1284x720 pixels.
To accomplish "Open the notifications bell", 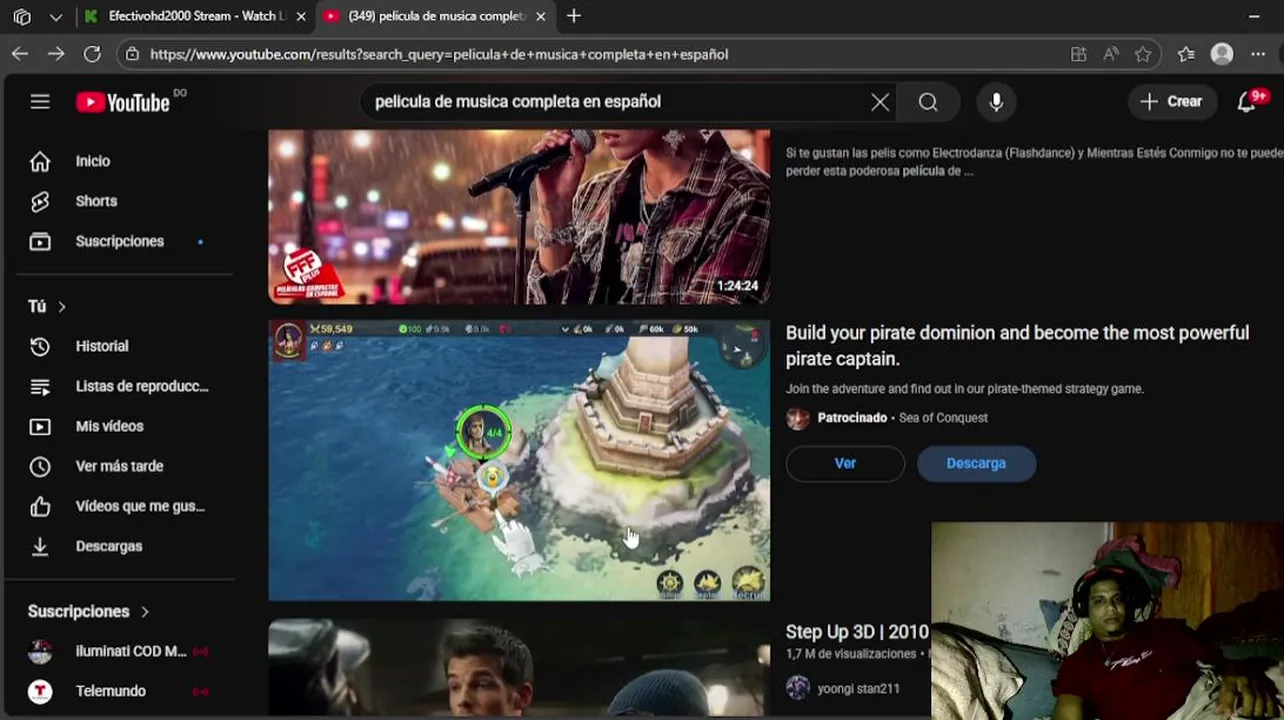I will [x=1247, y=101].
